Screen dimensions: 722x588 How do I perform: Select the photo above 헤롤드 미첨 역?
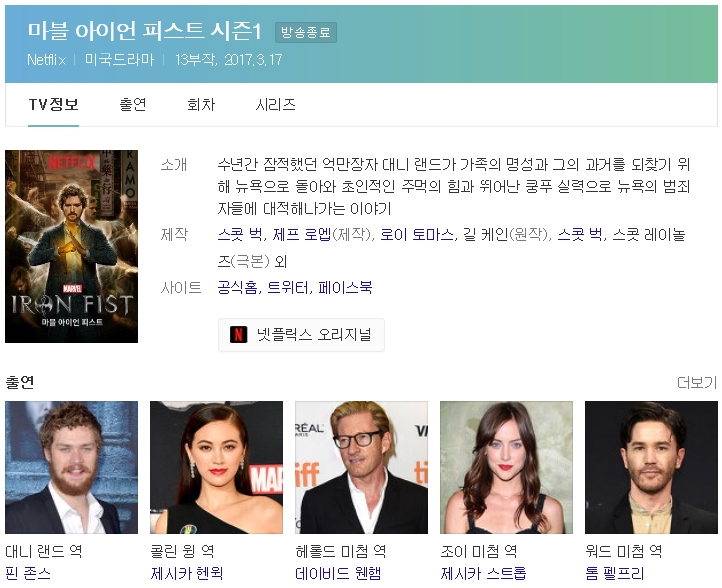[361, 467]
